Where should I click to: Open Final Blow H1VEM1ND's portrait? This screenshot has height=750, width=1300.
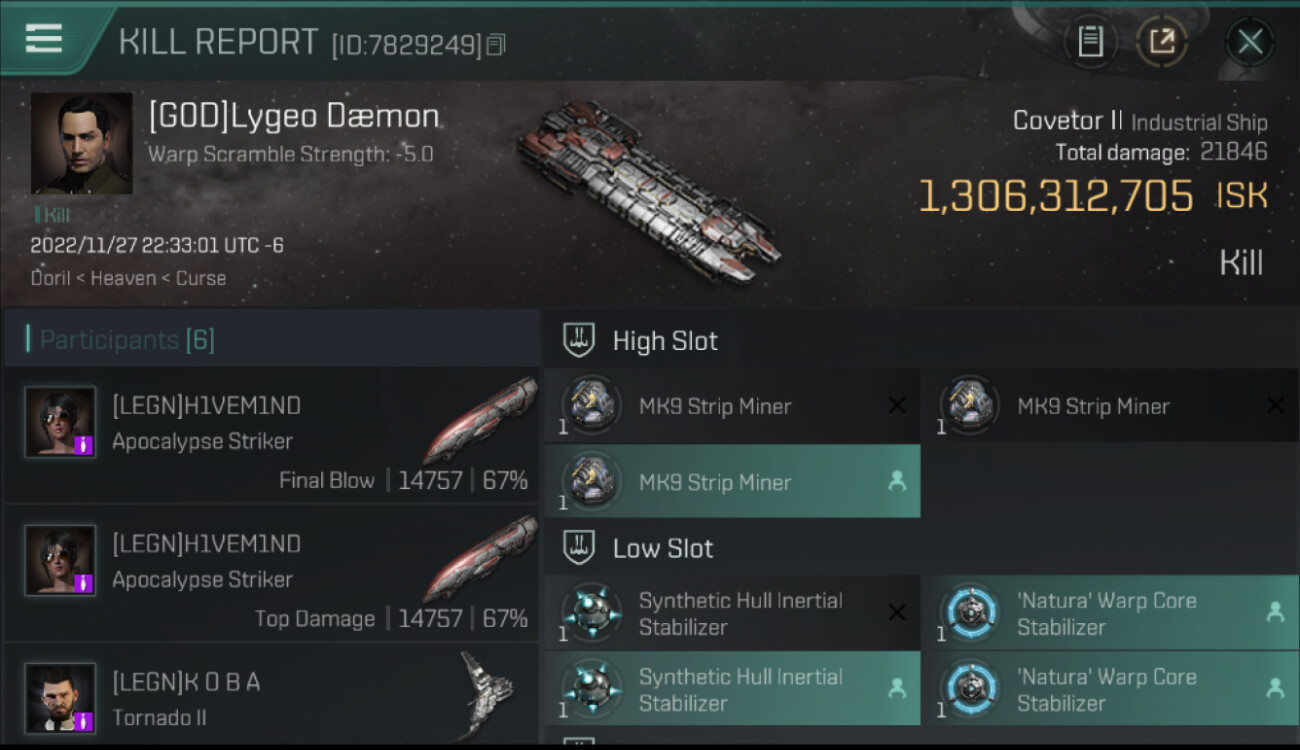click(x=60, y=422)
